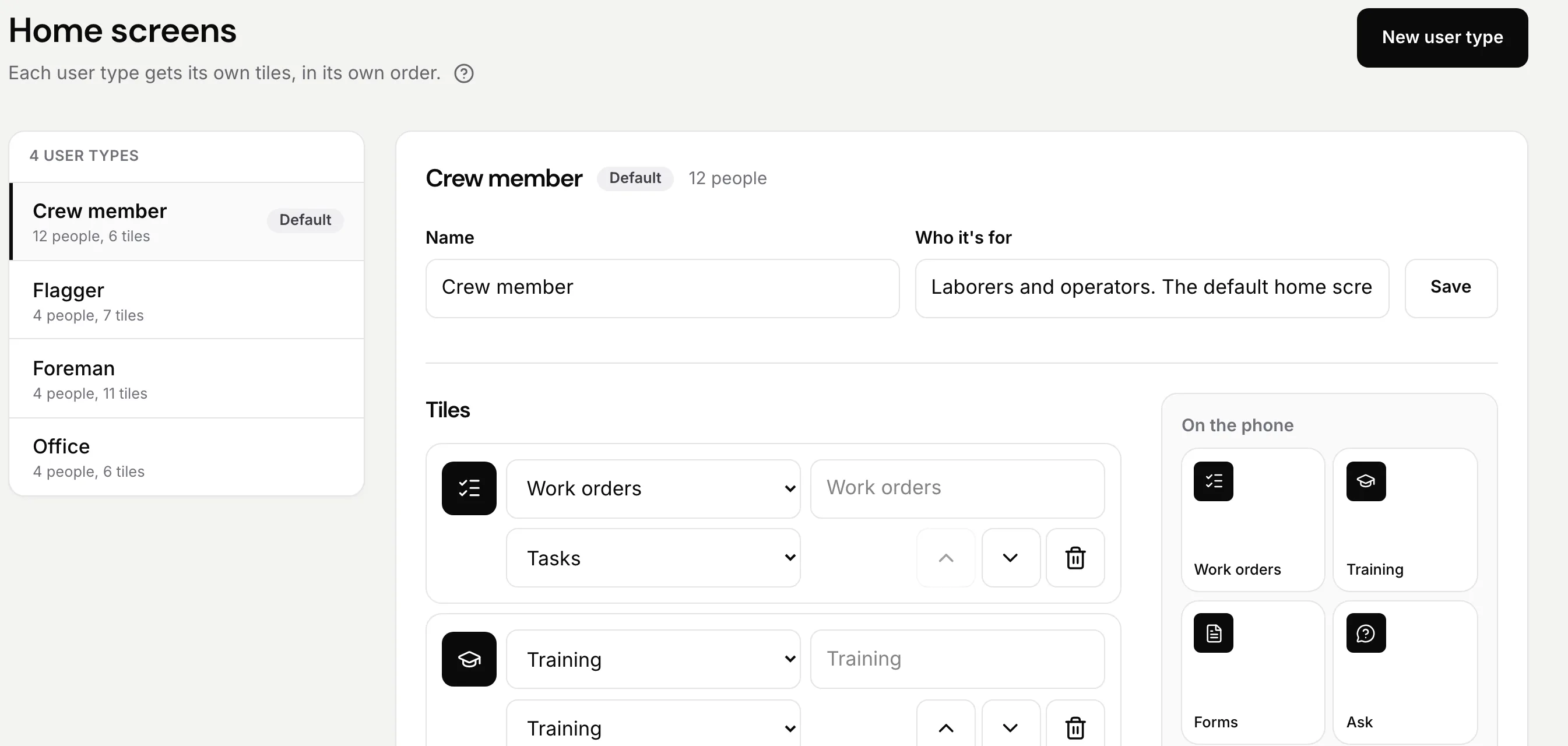Open the Tasks dropdown

tap(653, 557)
